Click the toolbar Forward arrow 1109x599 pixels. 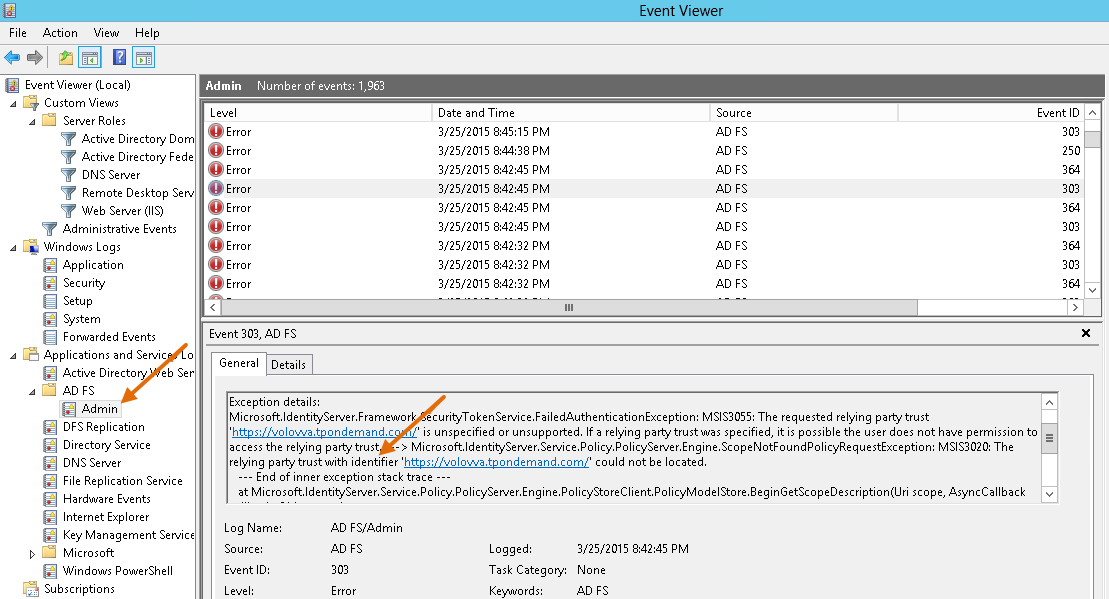pyautogui.click(x=35, y=58)
